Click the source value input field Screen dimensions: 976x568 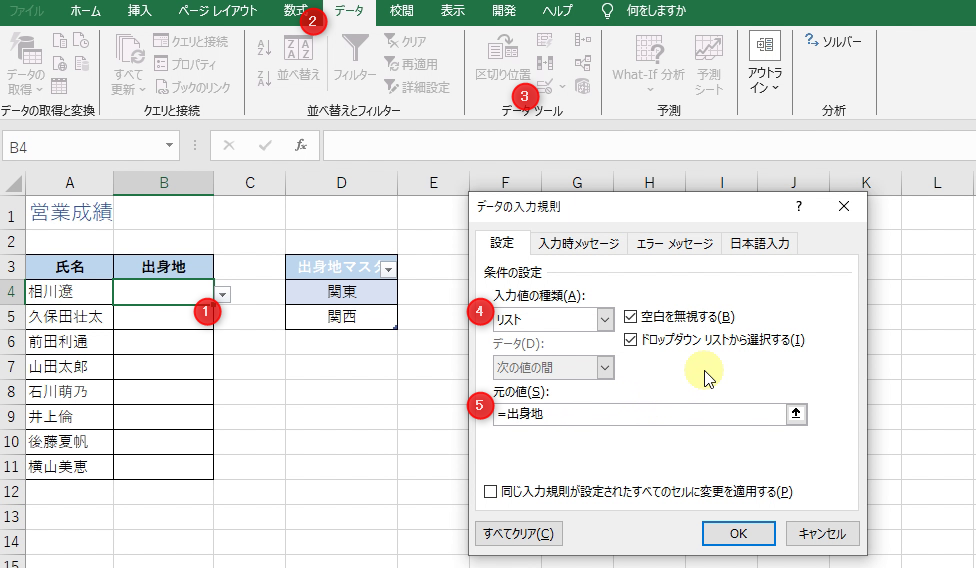(638, 414)
